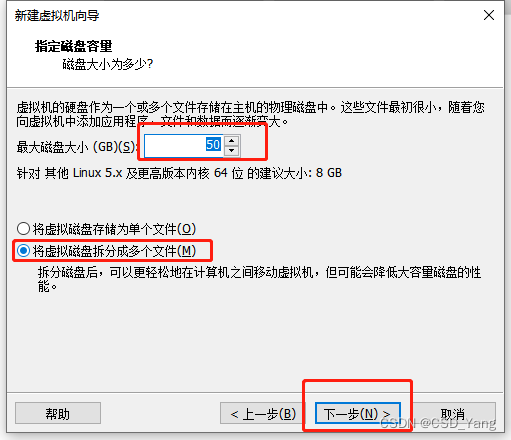Select 将虚拟磁盘拆分成多个文件(M) radio option
This screenshot has width=511, height=440.
coord(106,251)
